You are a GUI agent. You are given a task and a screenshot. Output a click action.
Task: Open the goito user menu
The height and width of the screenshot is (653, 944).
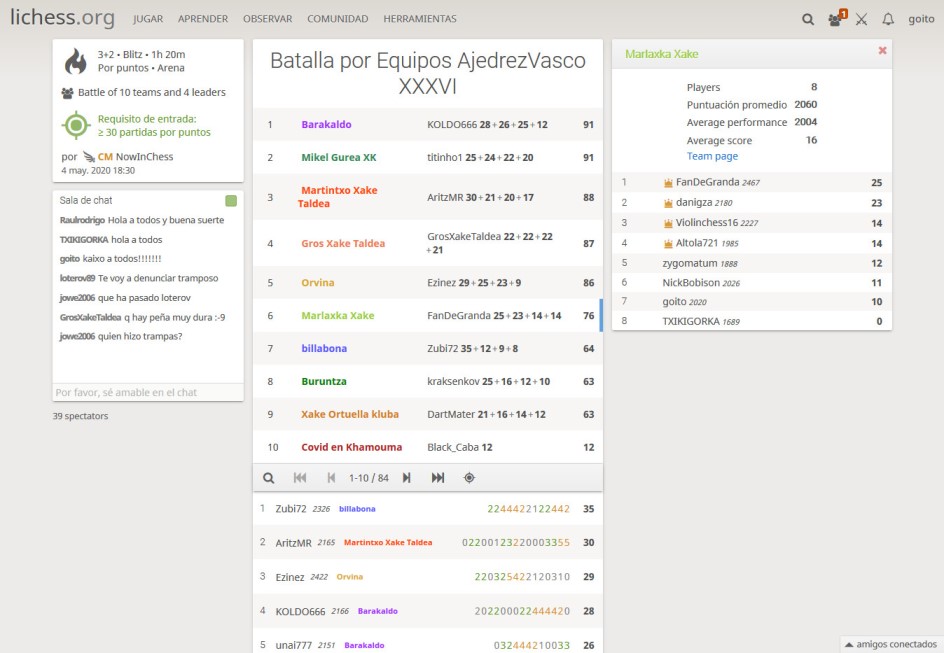920,19
